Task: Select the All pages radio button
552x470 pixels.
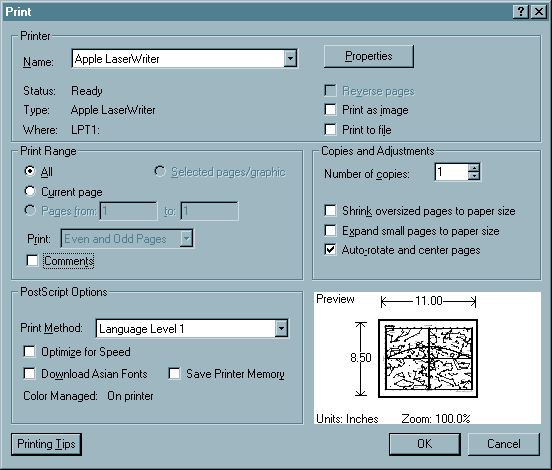Action: 30,171
